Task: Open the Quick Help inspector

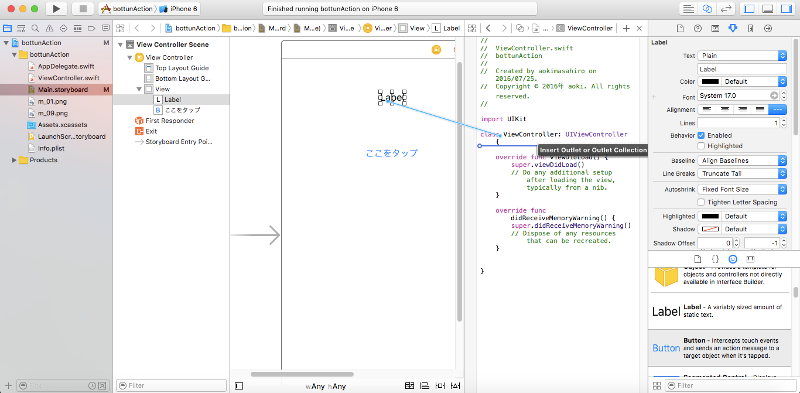Action: point(698,28)
